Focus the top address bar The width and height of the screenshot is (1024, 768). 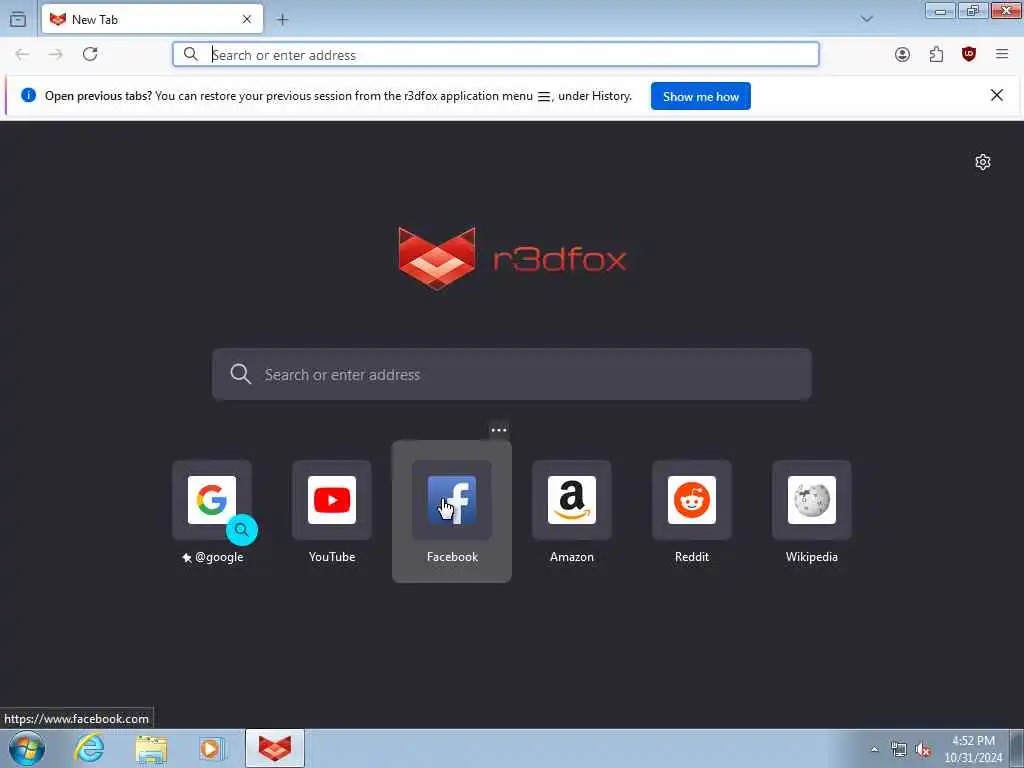(x=496, y=54)
